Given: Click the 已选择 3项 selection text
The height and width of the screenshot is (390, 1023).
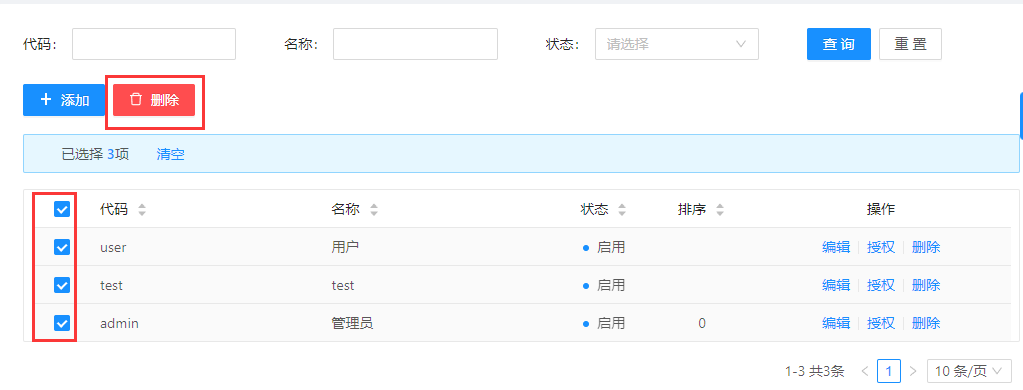Looking at the screenshot, I should [95, 155].
